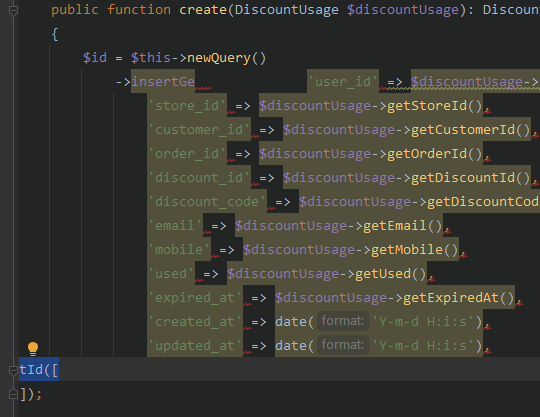Click the getCustomerId() method call
The image size is (540, 417).
click(471, 130)
